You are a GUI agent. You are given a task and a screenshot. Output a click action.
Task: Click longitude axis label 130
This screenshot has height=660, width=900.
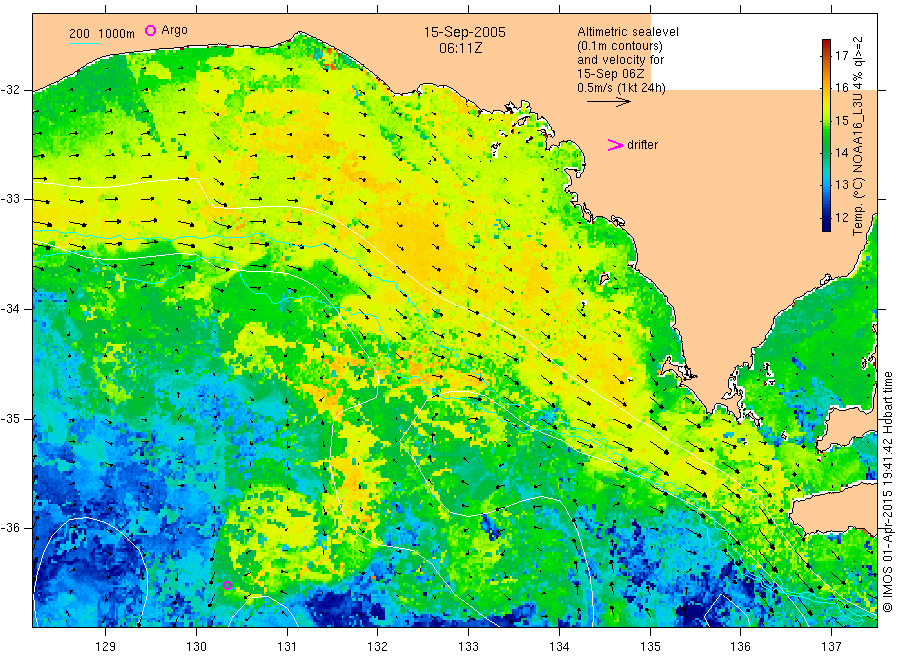tap(196, 647)
